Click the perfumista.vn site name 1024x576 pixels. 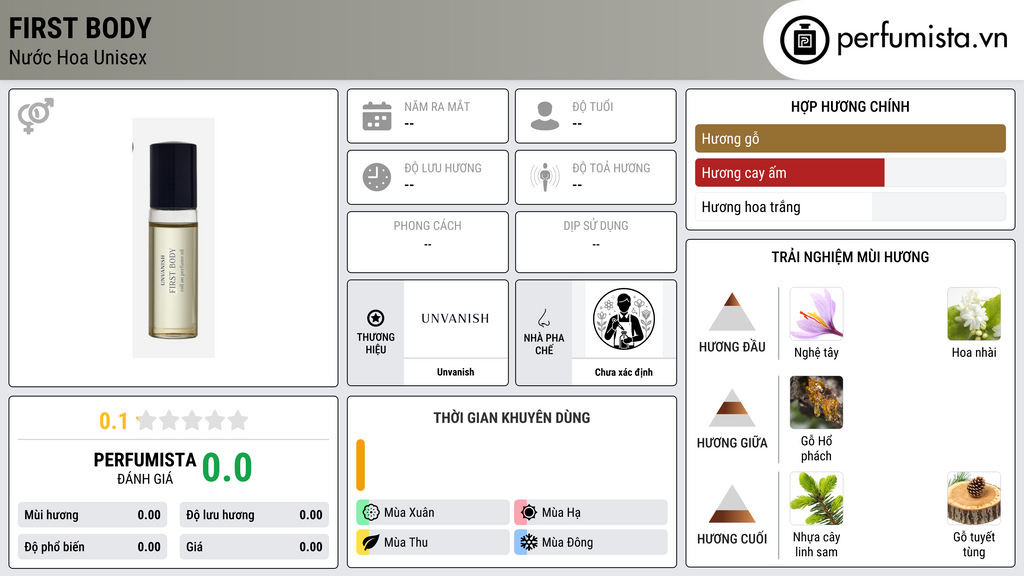click(922, 39)
